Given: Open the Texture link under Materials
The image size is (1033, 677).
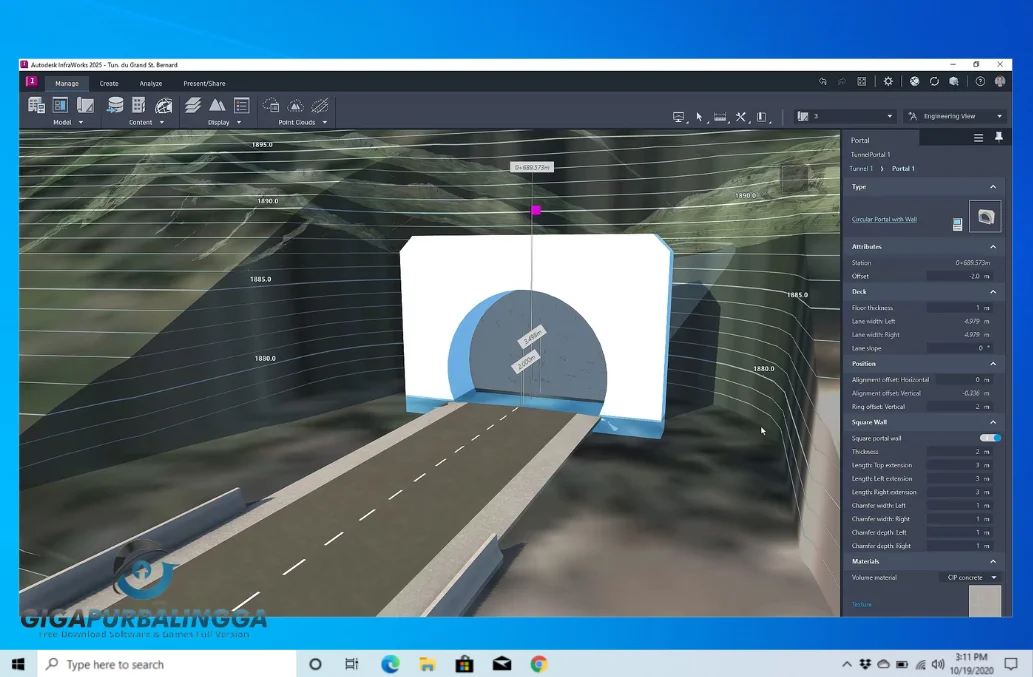Looking at the screenshot, I should pyautogui.click(x=862, y=604).
